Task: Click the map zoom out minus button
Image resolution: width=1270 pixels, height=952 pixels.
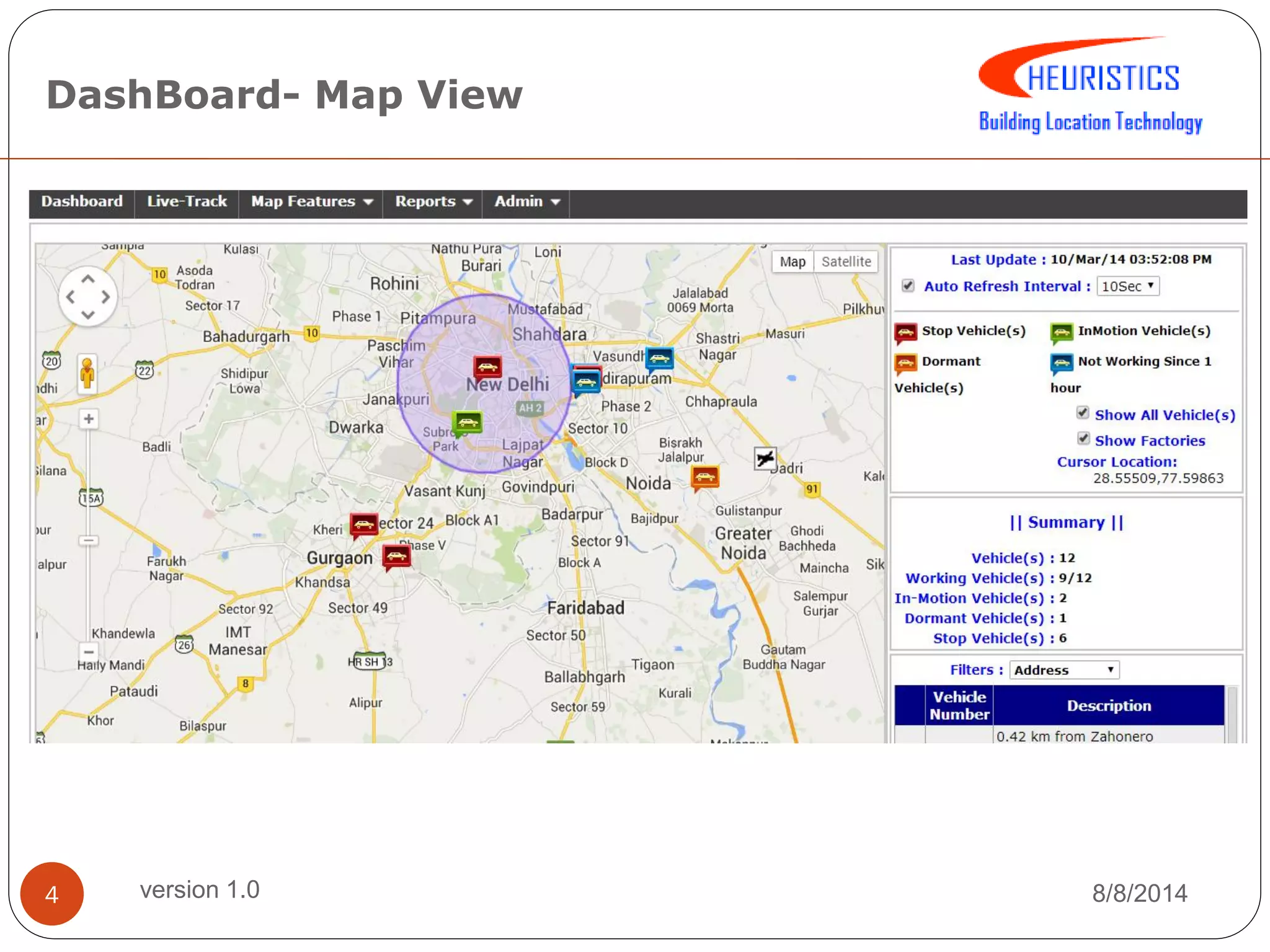Action: point(89,651)
